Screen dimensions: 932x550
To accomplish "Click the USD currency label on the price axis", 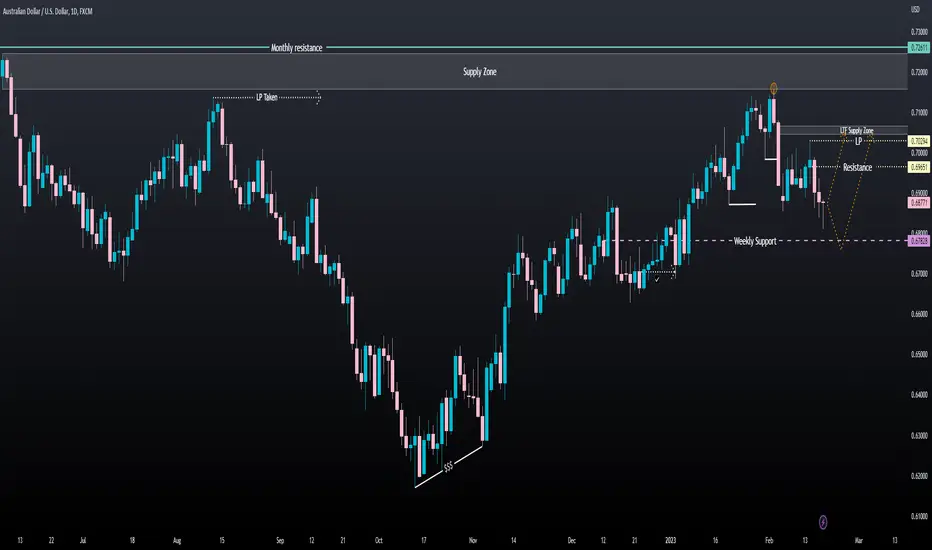I will (x=915, y=10).
